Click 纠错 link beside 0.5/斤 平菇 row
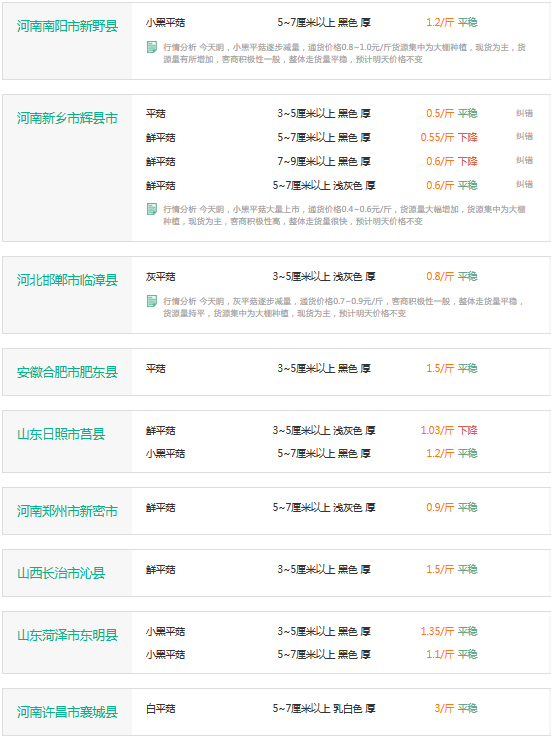 pyautogui.click(x=524, y=113)
